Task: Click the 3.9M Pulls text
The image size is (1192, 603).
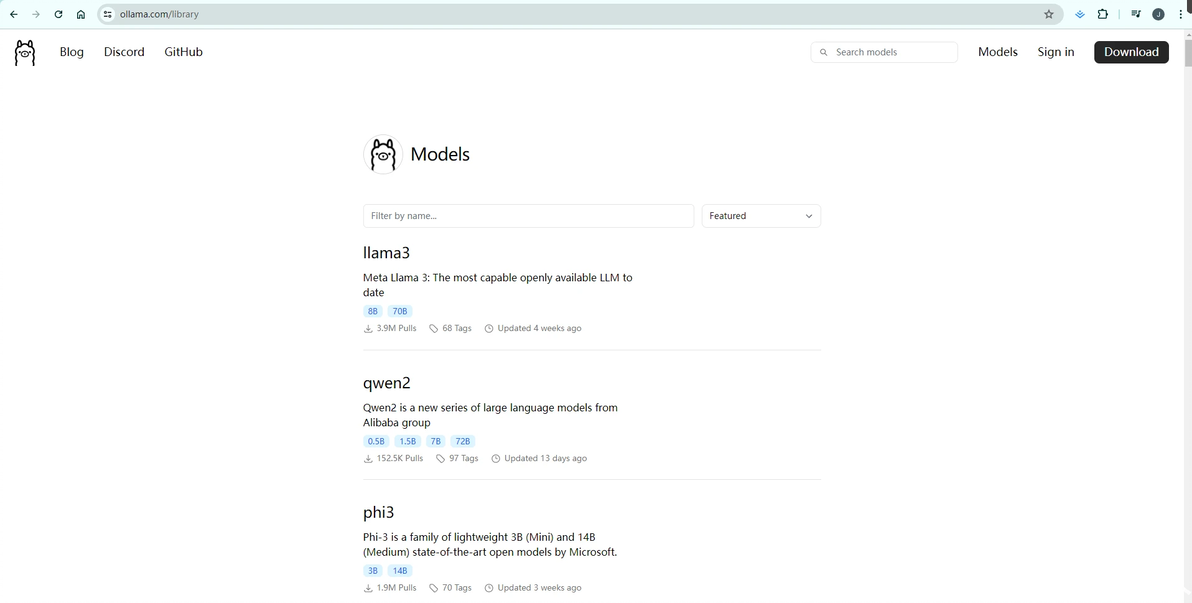Action: point(396,328)
